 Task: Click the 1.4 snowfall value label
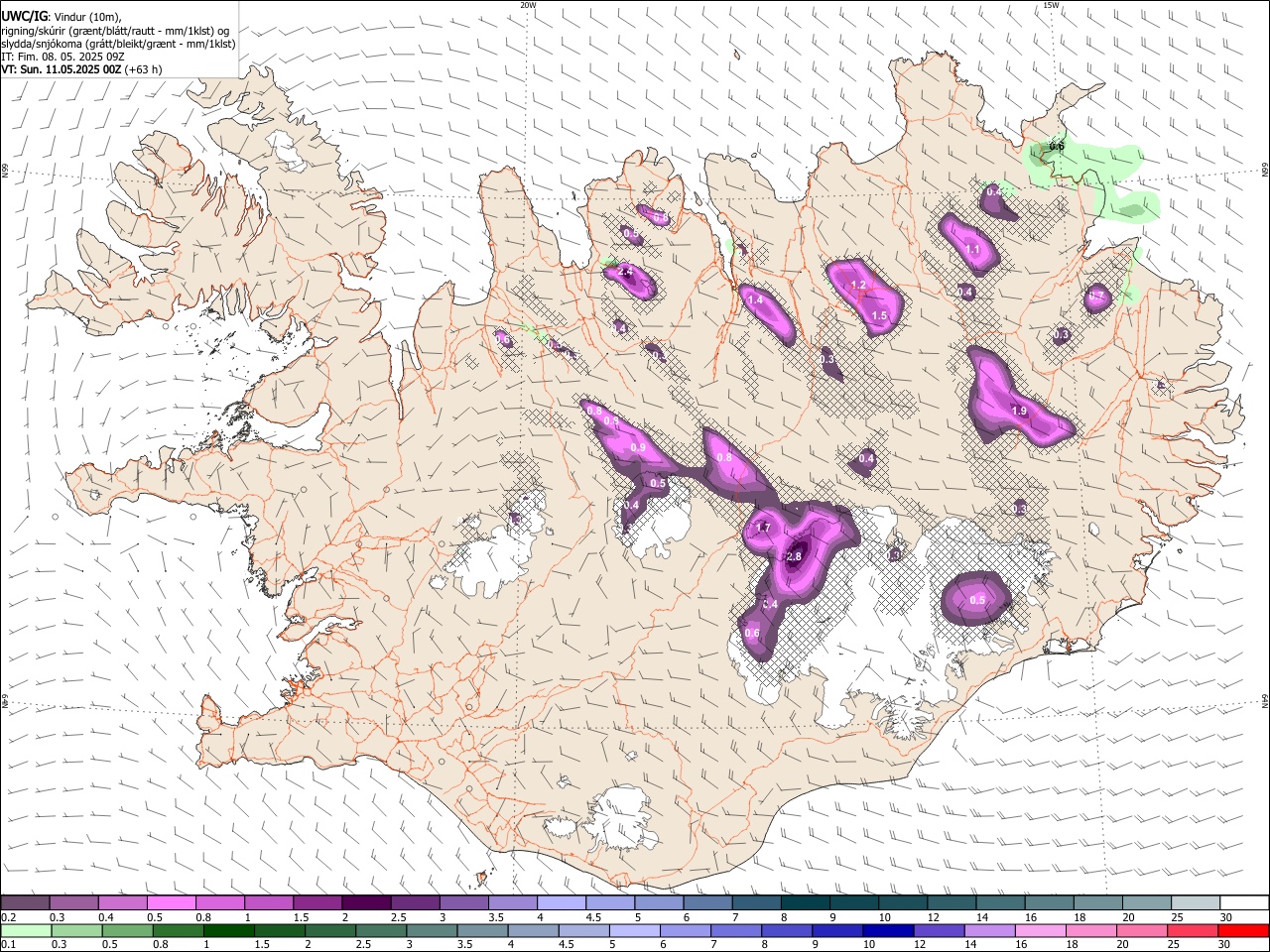[754, 300]
